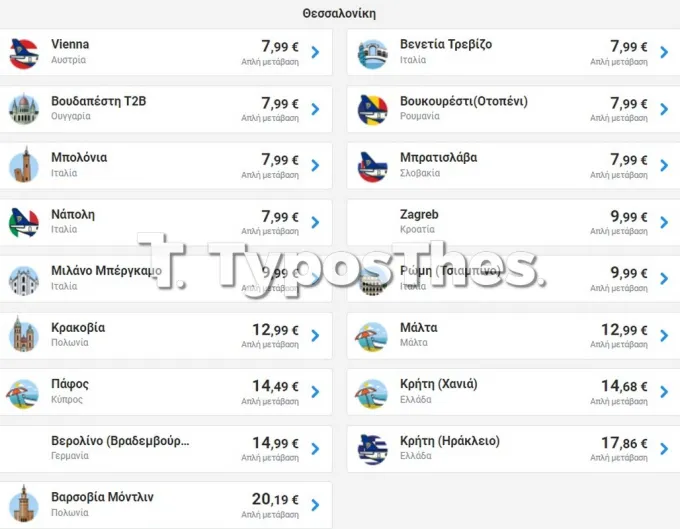
Task: Expand the Berlin Brandenburg fare arrow
Action: coord(316,448)
